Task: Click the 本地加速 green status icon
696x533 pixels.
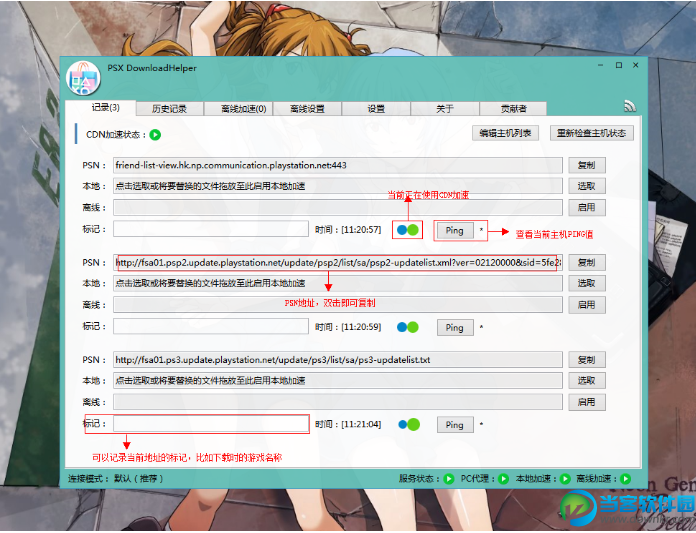Action: point(565,479)
